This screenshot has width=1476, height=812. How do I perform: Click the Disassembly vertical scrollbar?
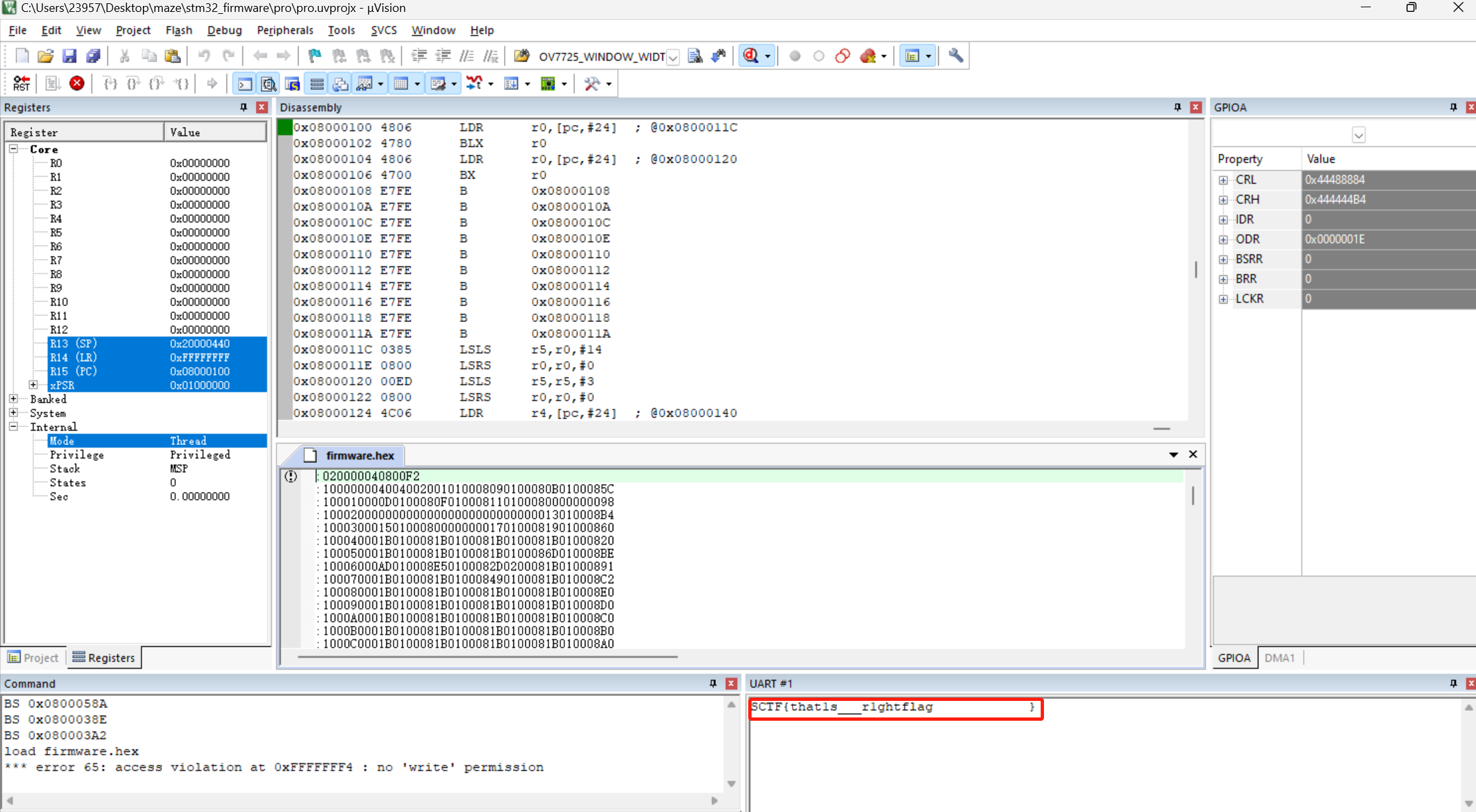(1195, 270)
